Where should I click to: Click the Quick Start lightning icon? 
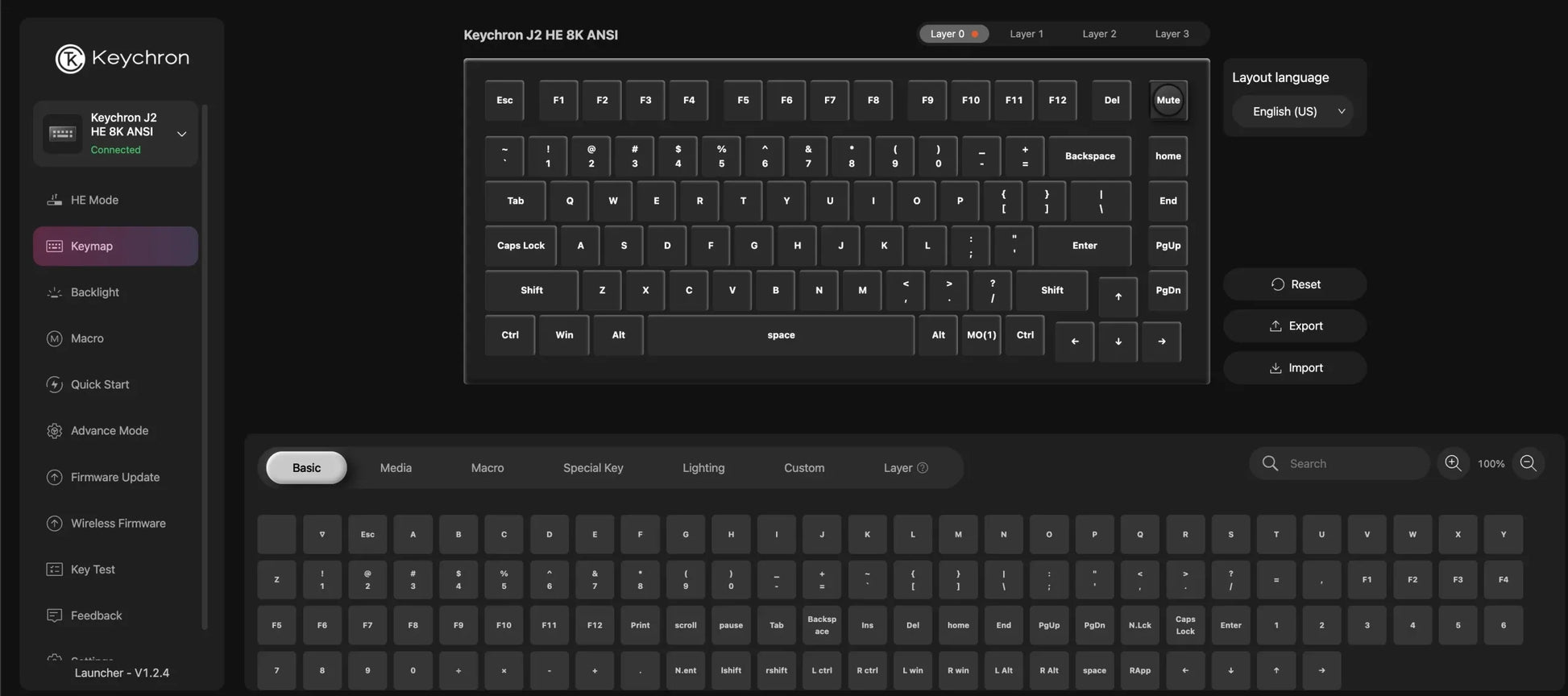pyautogui.click(x=54, y=385)
